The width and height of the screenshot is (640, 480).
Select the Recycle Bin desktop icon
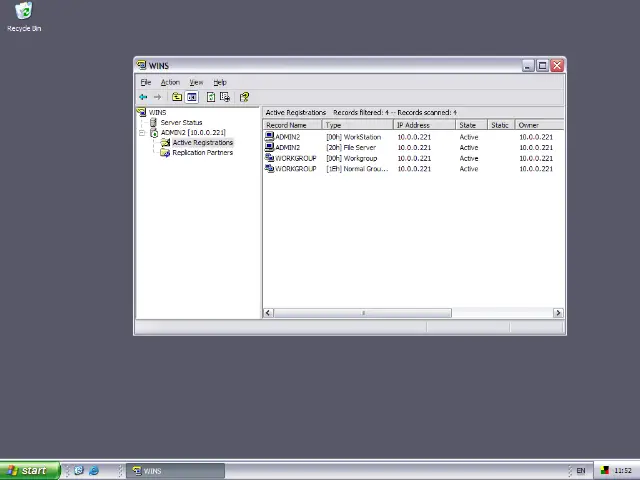[x=24, y=11]
